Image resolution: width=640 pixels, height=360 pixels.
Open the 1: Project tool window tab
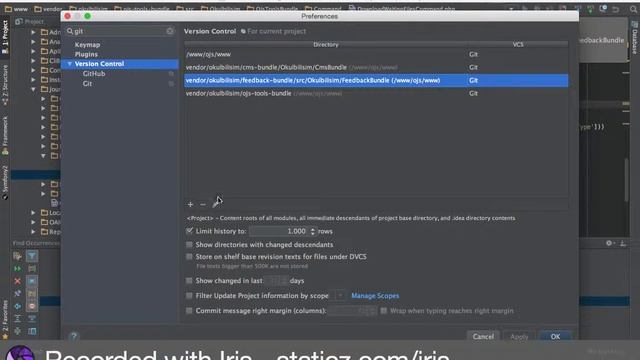[5, 37]
